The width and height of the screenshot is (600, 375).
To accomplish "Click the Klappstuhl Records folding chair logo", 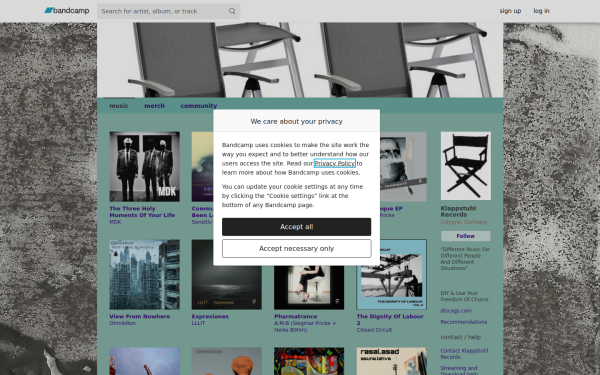I will point(466,166).
